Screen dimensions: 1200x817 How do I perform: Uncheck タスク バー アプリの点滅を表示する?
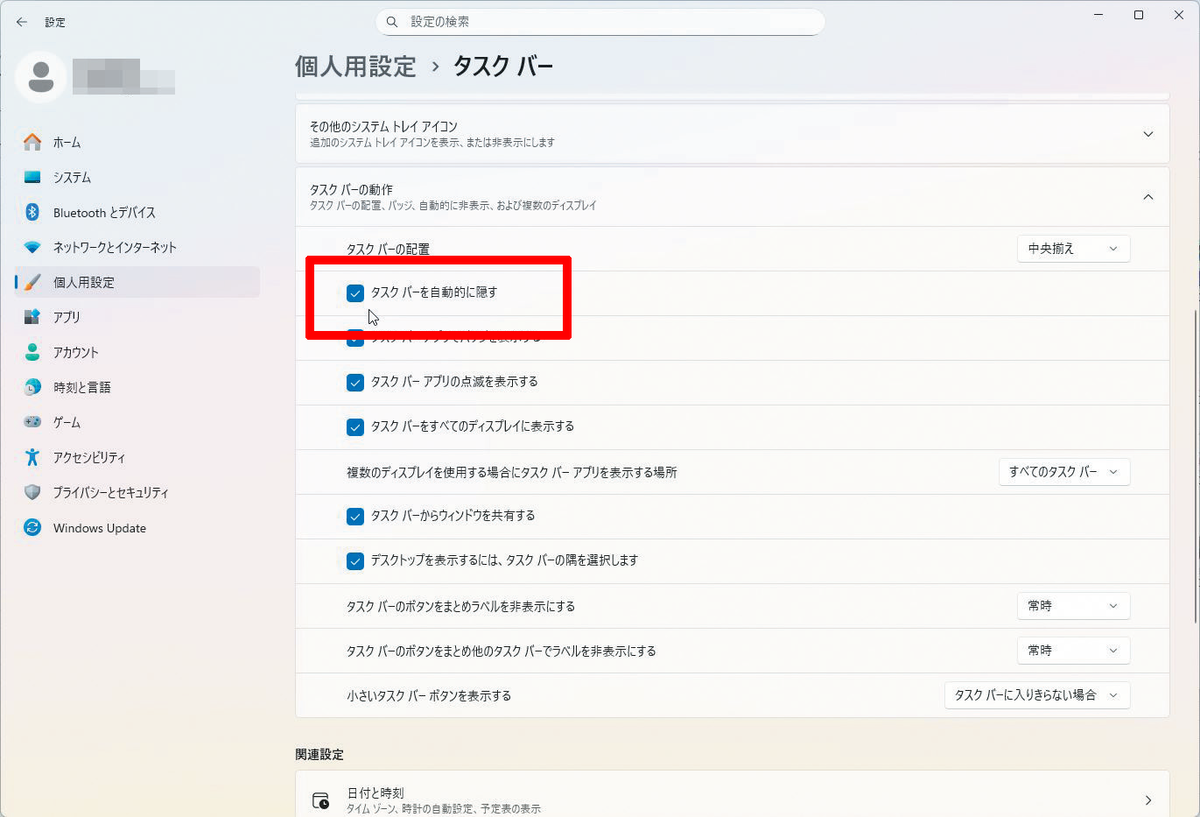point(355,382)
